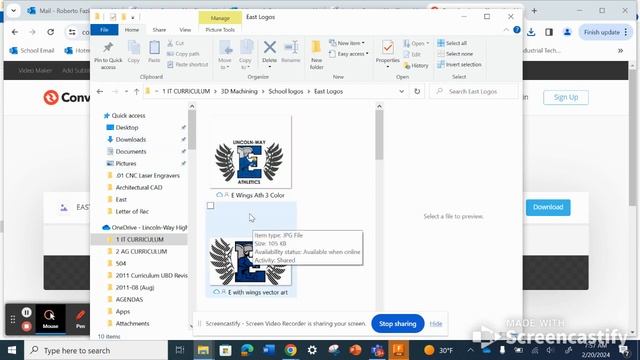This screenshot has height=360, width=640.
Task: Expand address bar history dropdown
Action: [402, 91]
